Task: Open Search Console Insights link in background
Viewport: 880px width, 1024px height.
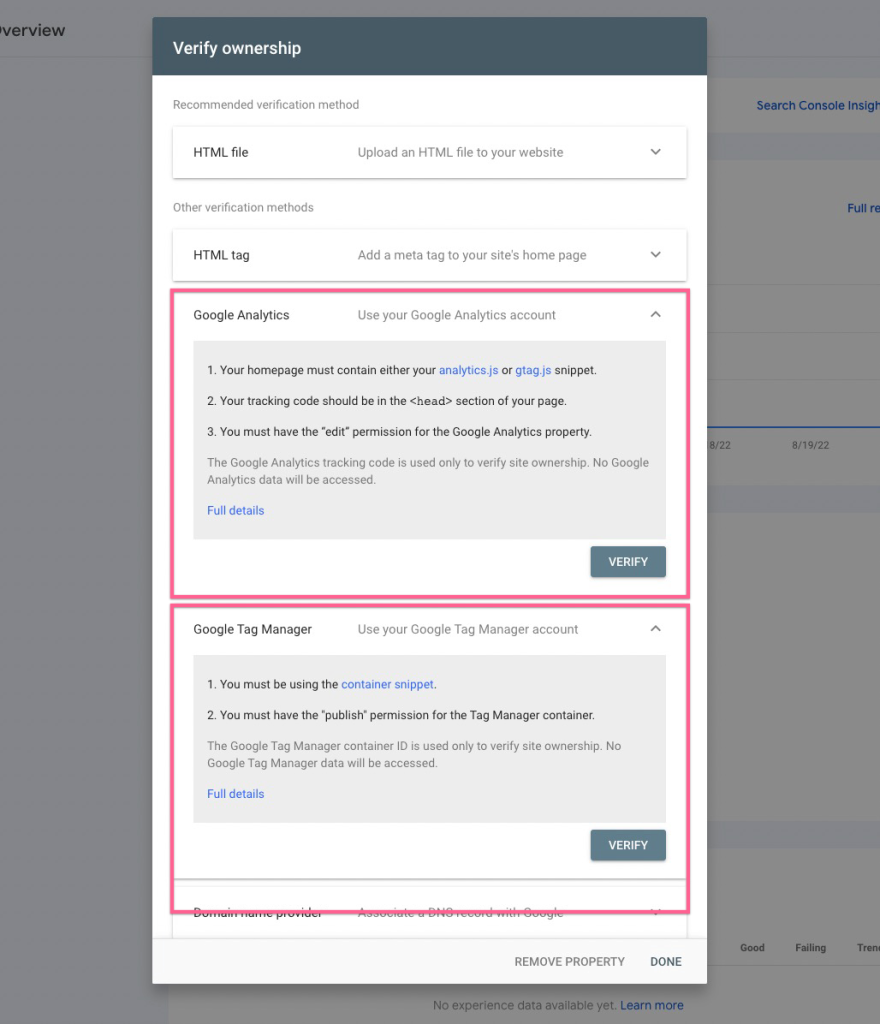Action: pyautogui.click(x=818, y=106)
